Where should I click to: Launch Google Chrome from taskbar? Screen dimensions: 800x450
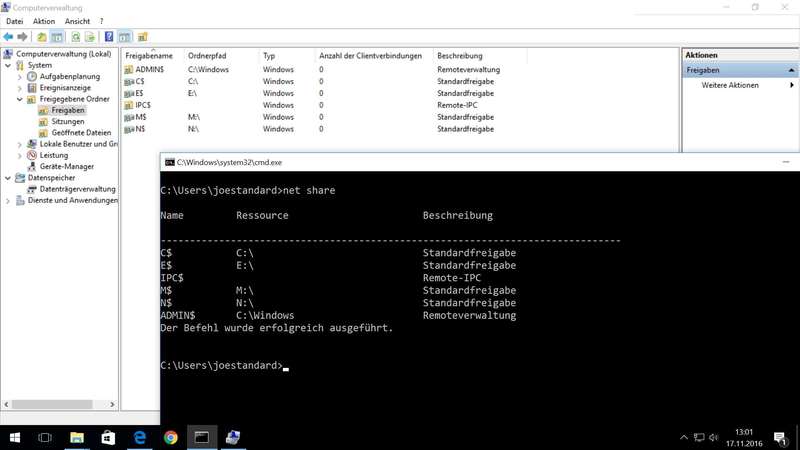coord(170,438)
